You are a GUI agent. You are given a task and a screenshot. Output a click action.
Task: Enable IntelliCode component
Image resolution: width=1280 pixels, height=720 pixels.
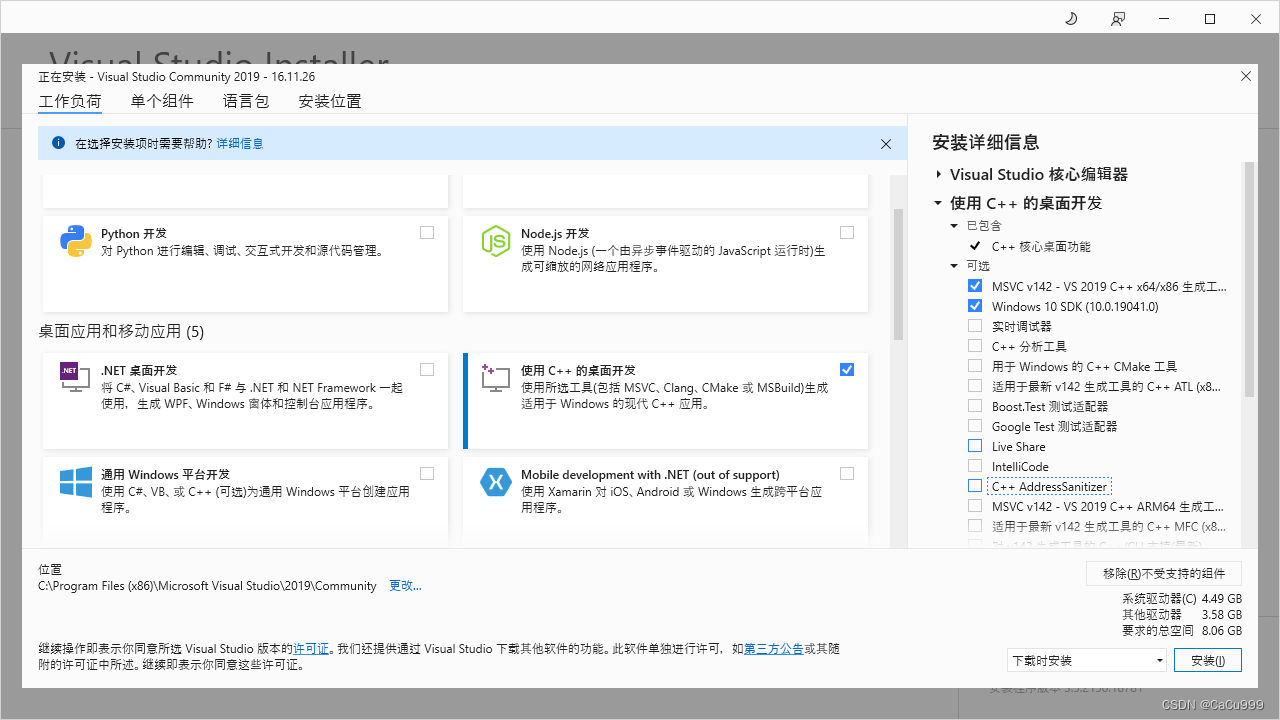[x=975, y=466]
